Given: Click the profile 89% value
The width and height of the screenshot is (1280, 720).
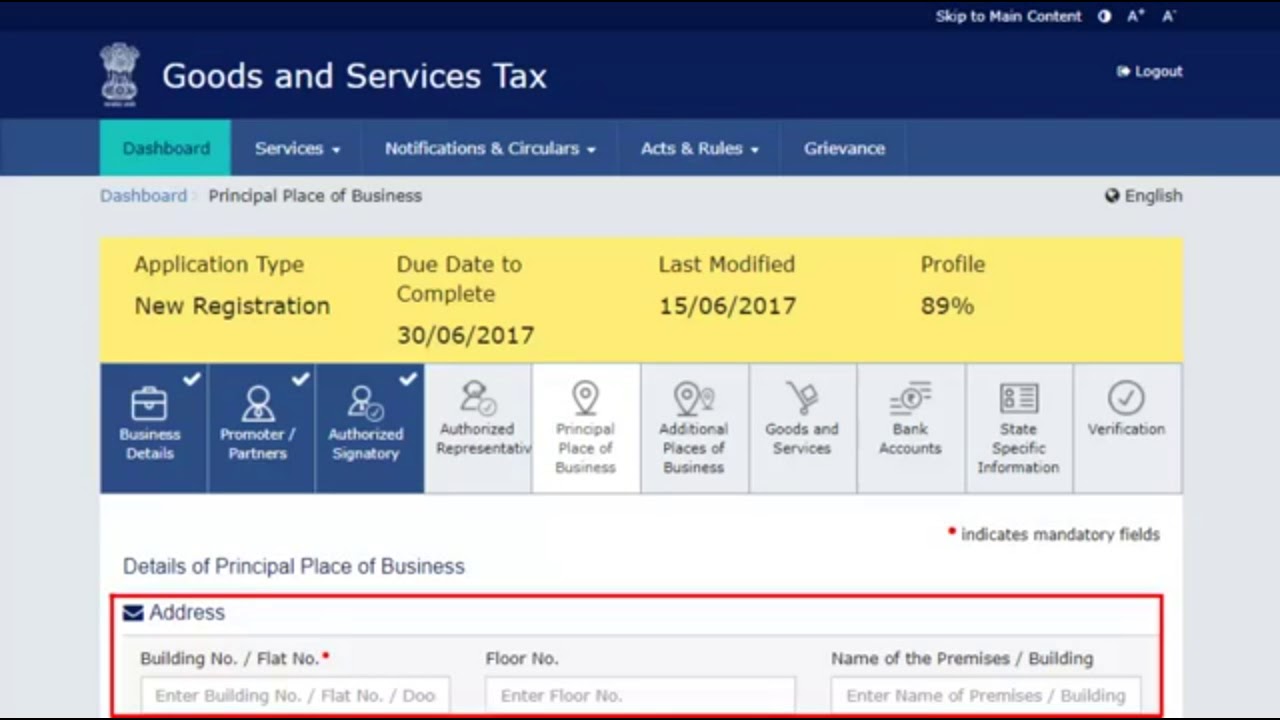Looking at the screenshot, I should coord(947,306).
